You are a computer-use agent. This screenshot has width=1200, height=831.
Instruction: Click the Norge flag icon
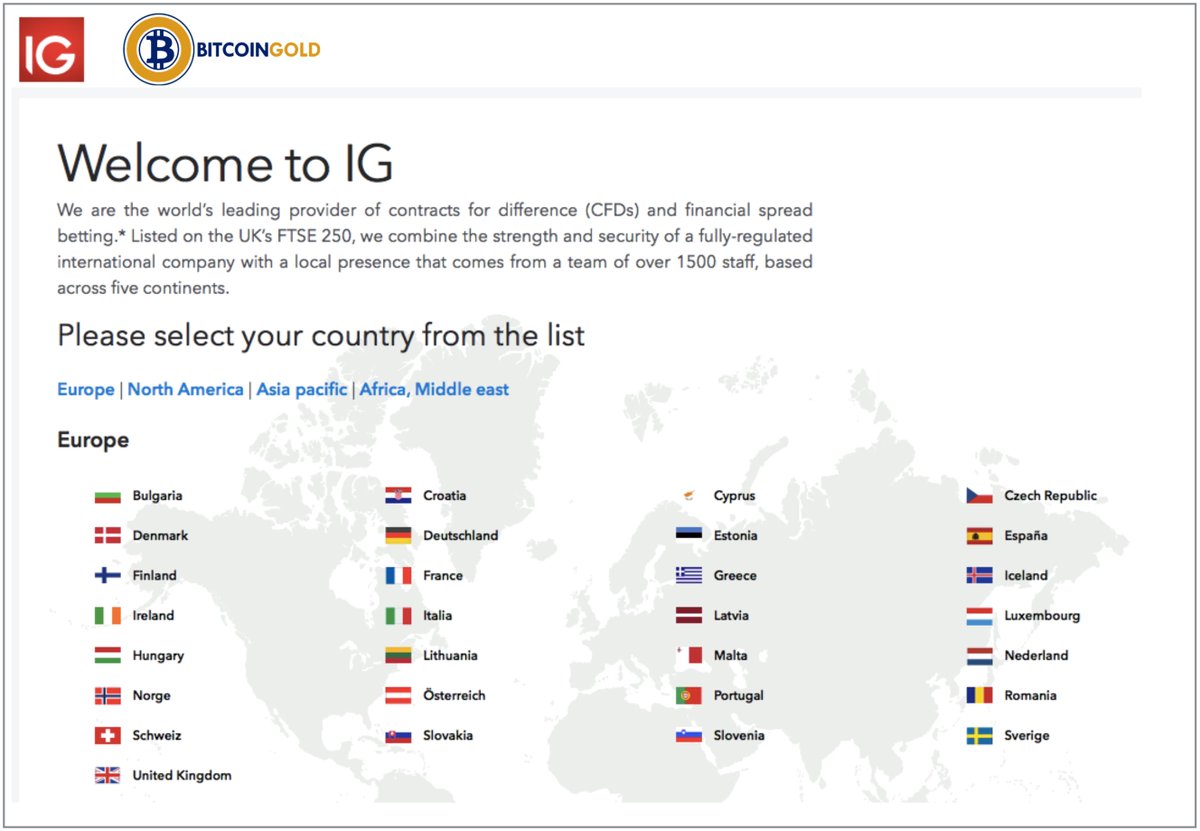click(107, 696)
